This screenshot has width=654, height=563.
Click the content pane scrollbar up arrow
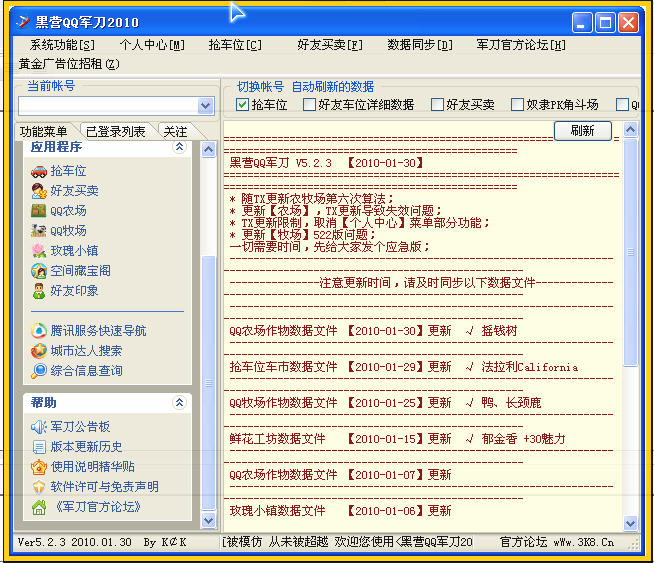pyautogui.click(x=631, y=129)
